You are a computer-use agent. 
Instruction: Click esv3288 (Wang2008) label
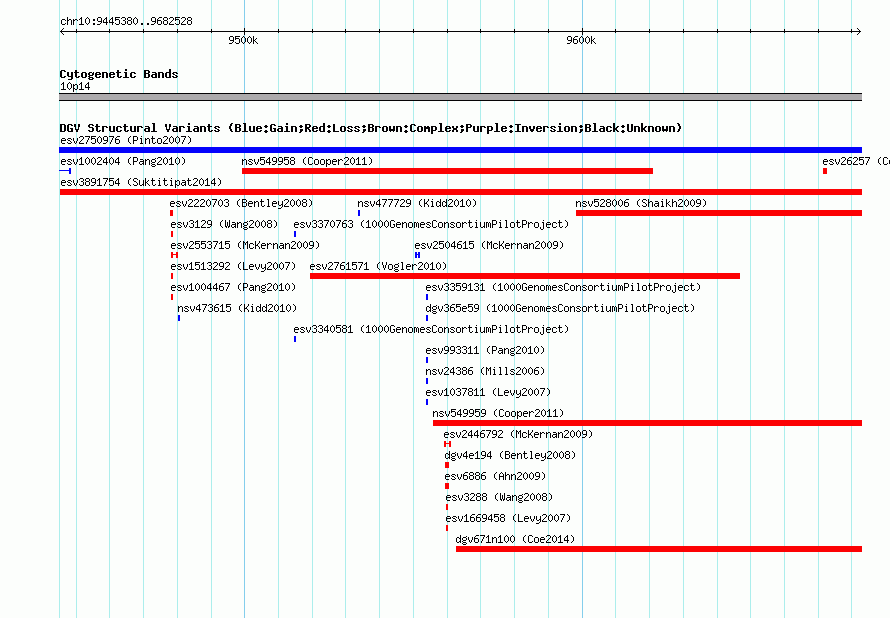(x=499, y=497)
